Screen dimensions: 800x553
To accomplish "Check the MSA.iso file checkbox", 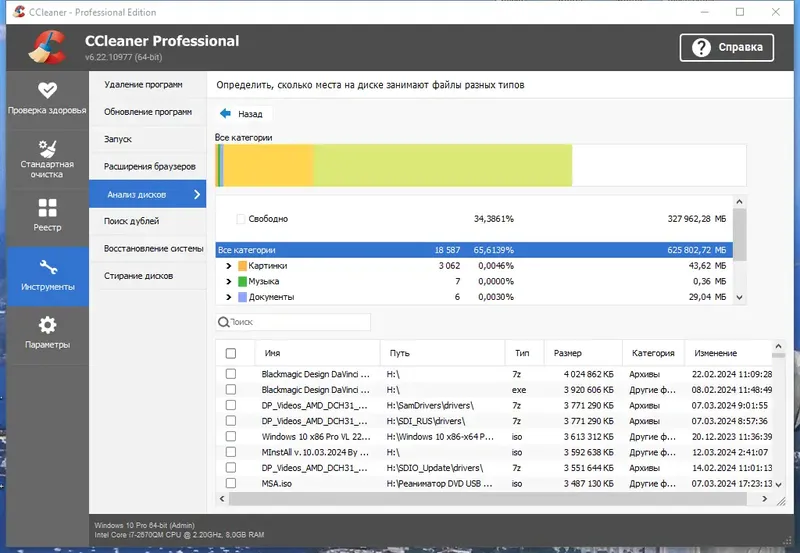I will pyautogui.click(x=231, y=483).
